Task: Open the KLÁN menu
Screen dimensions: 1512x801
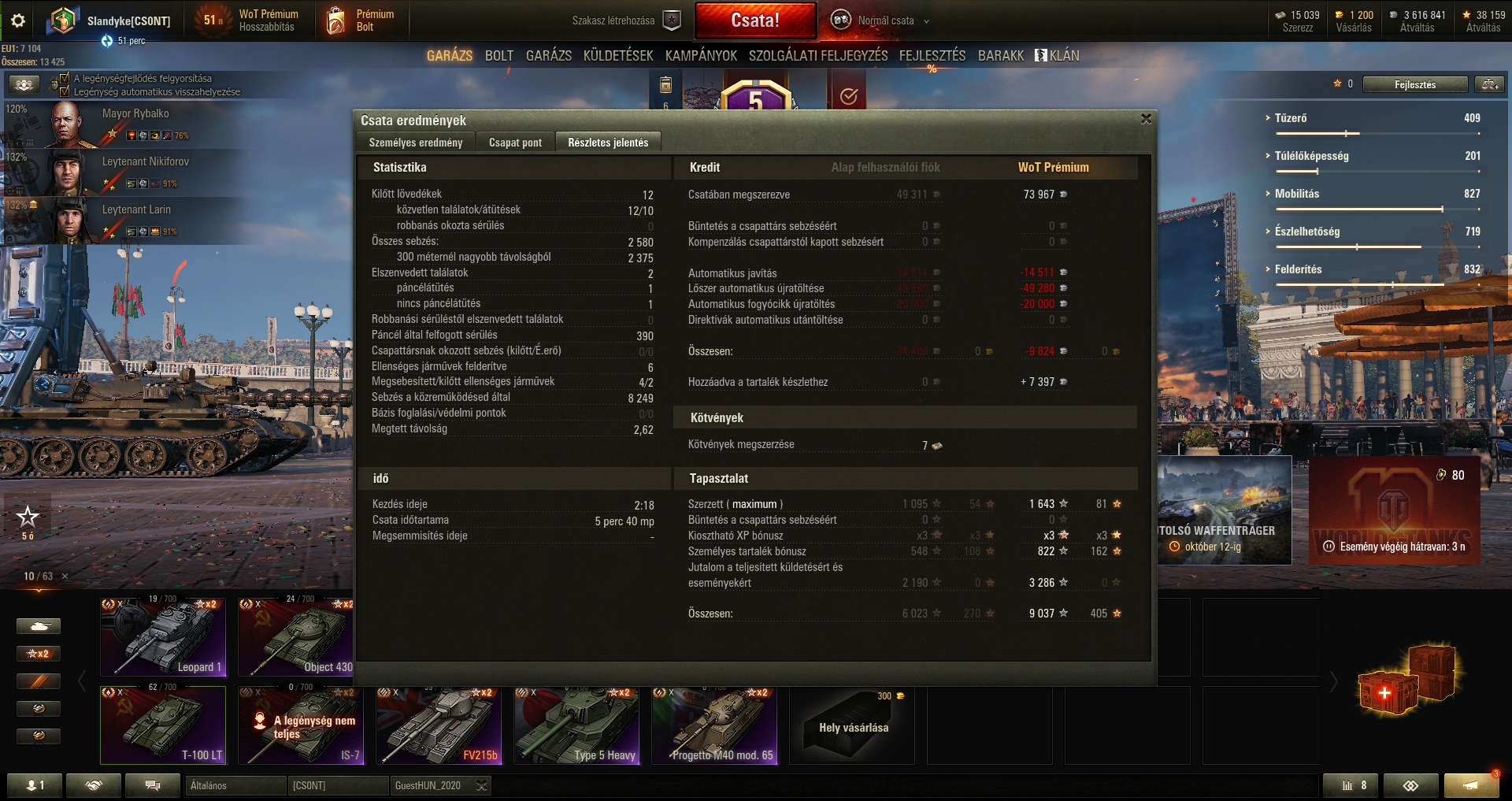Action: (x=1058, y=56)
